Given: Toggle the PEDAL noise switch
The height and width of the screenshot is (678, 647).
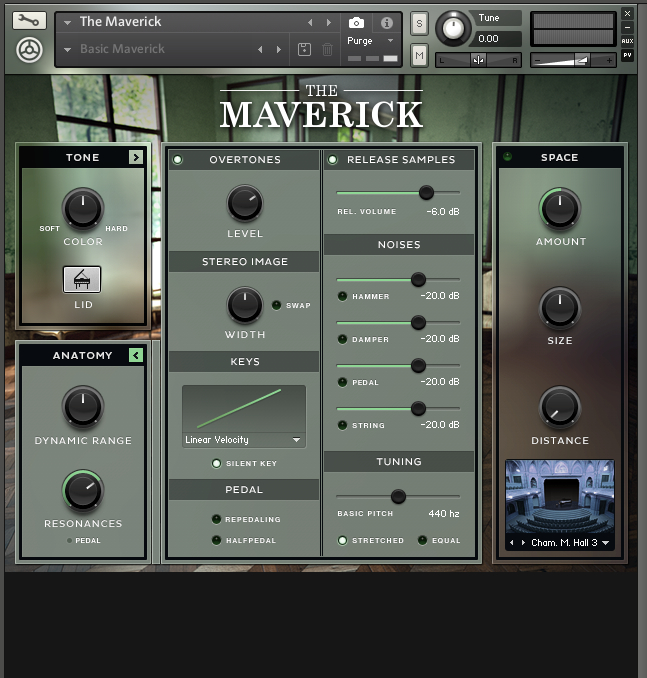Looking at the screenshot, I should pos(342,382).
